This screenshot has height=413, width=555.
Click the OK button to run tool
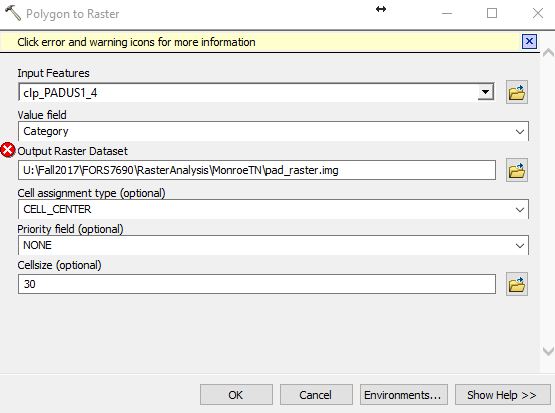236,395
